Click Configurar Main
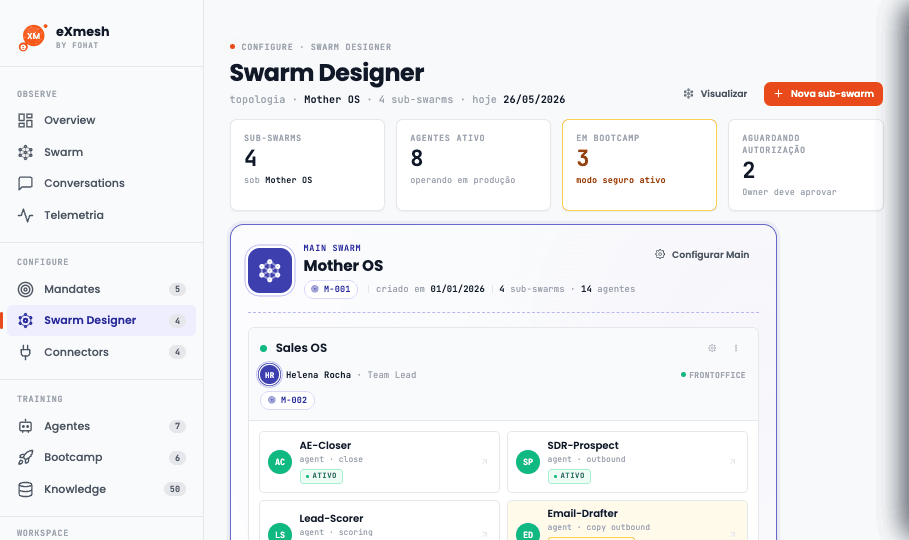Image resolution: width=909 pixels, height=540 pixels. [x=702, y=255]
